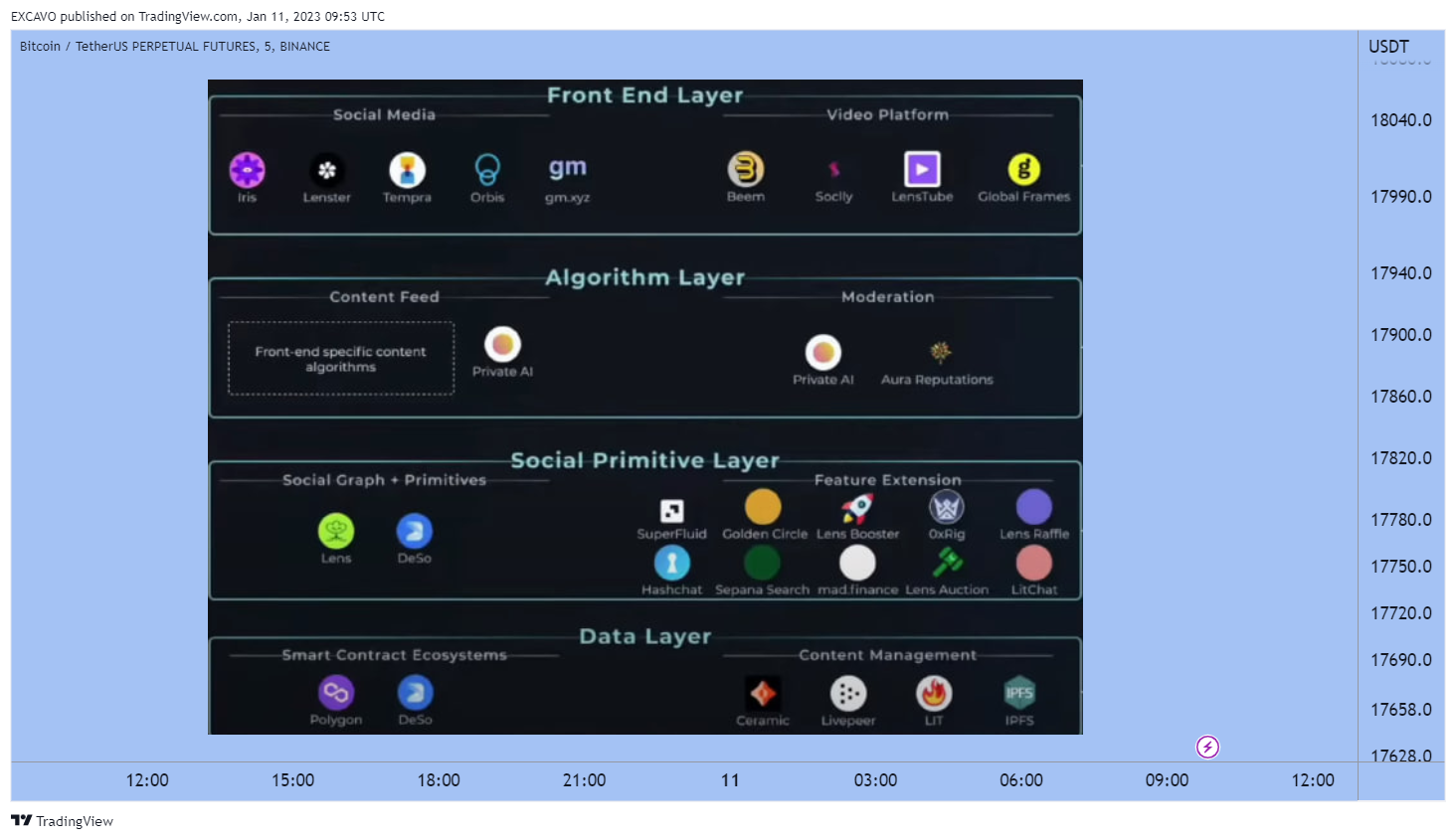Select the Beem yellow icon
The image size is (1456, 840).
pos(746,169)
